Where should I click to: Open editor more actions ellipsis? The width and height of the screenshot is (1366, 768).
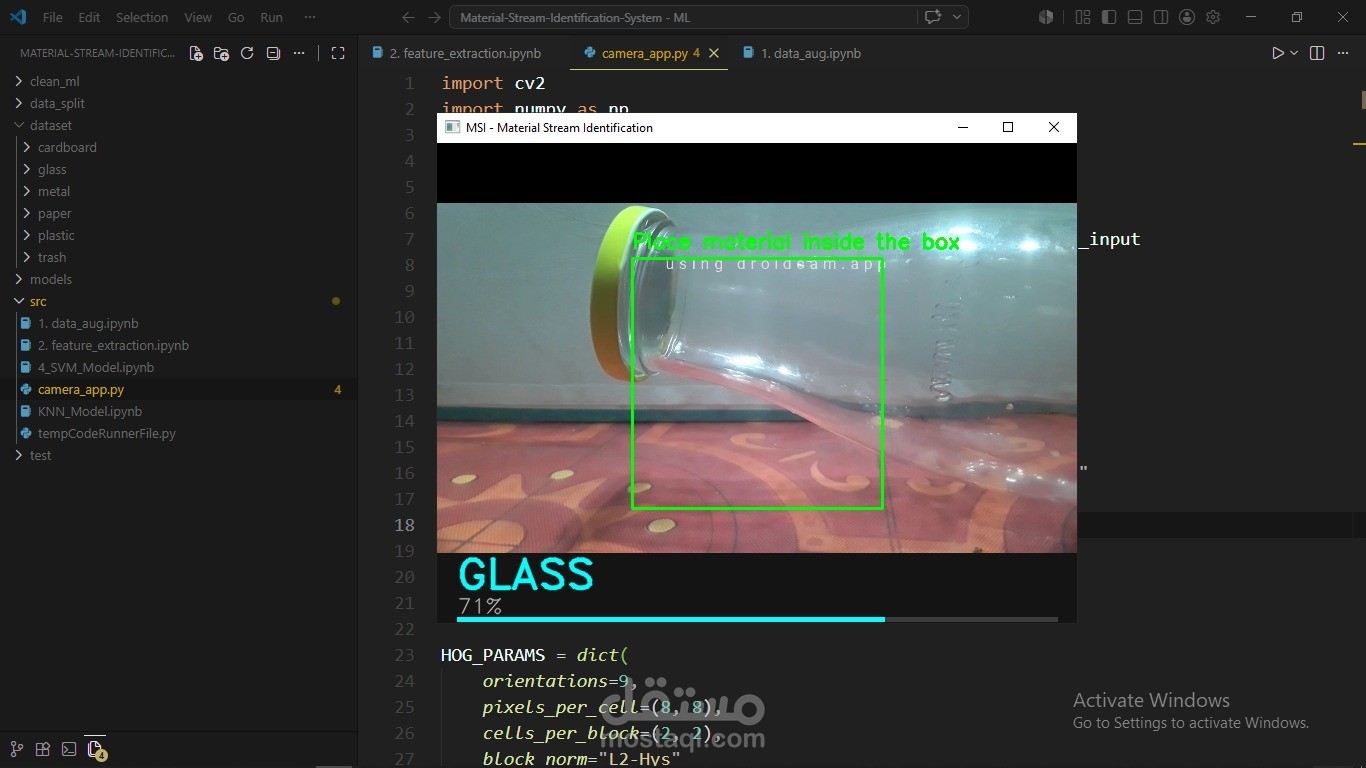1343,54
